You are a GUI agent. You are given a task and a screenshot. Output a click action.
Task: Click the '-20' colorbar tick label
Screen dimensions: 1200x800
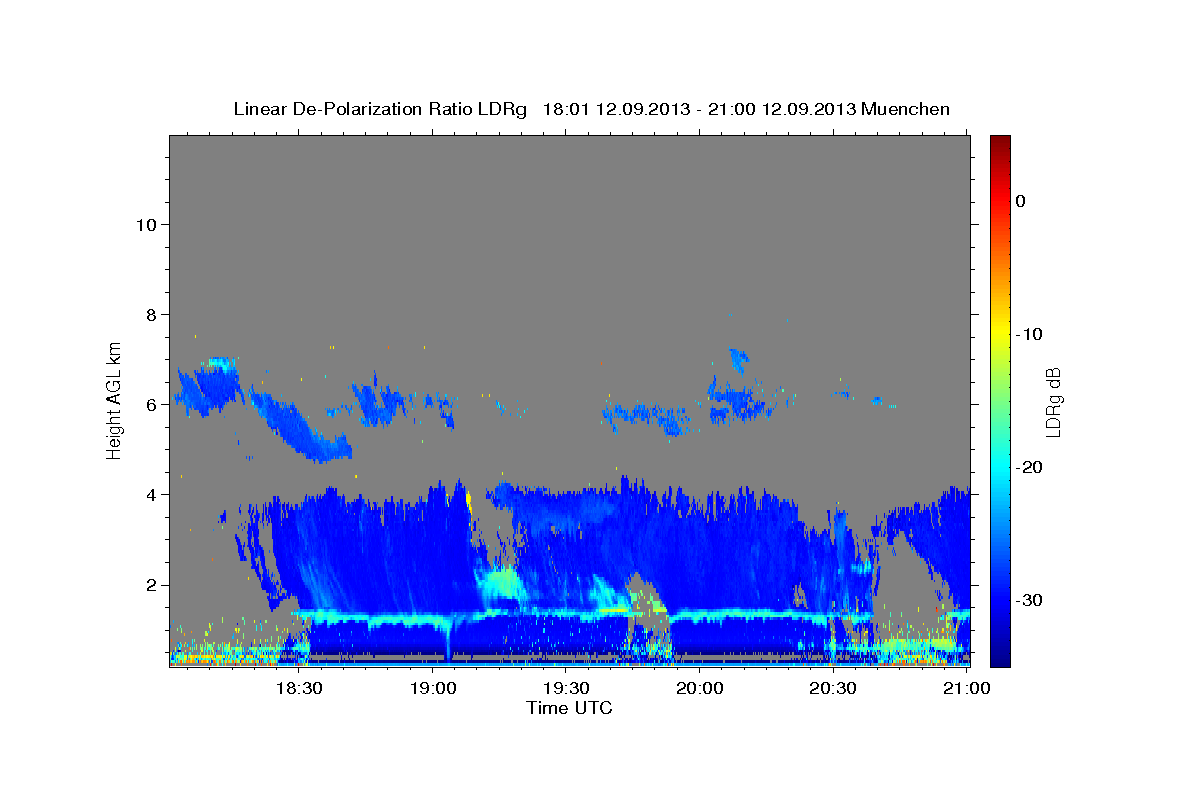(1030, 467)
